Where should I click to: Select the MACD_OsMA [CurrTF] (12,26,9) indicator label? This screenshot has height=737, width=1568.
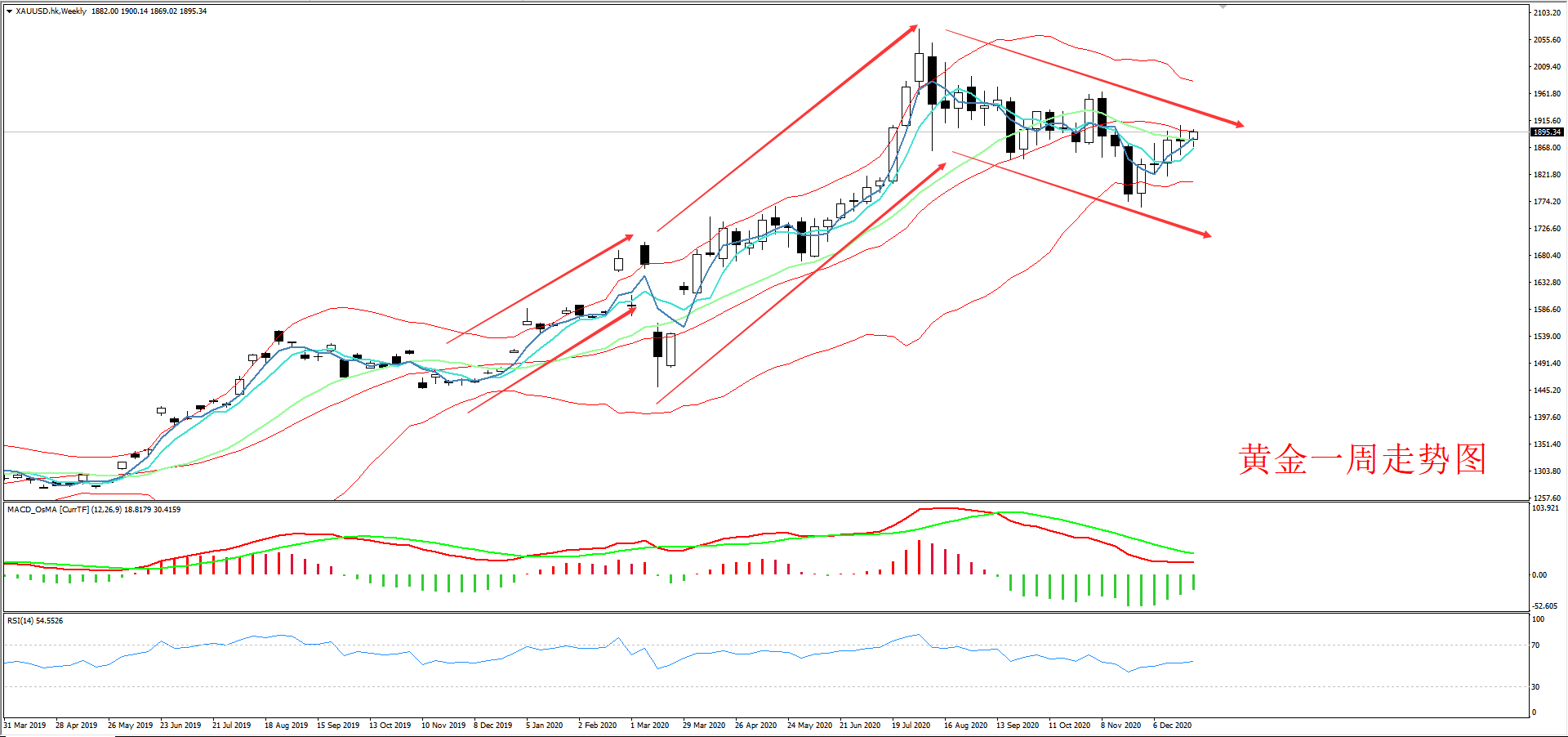pos(94,509)
